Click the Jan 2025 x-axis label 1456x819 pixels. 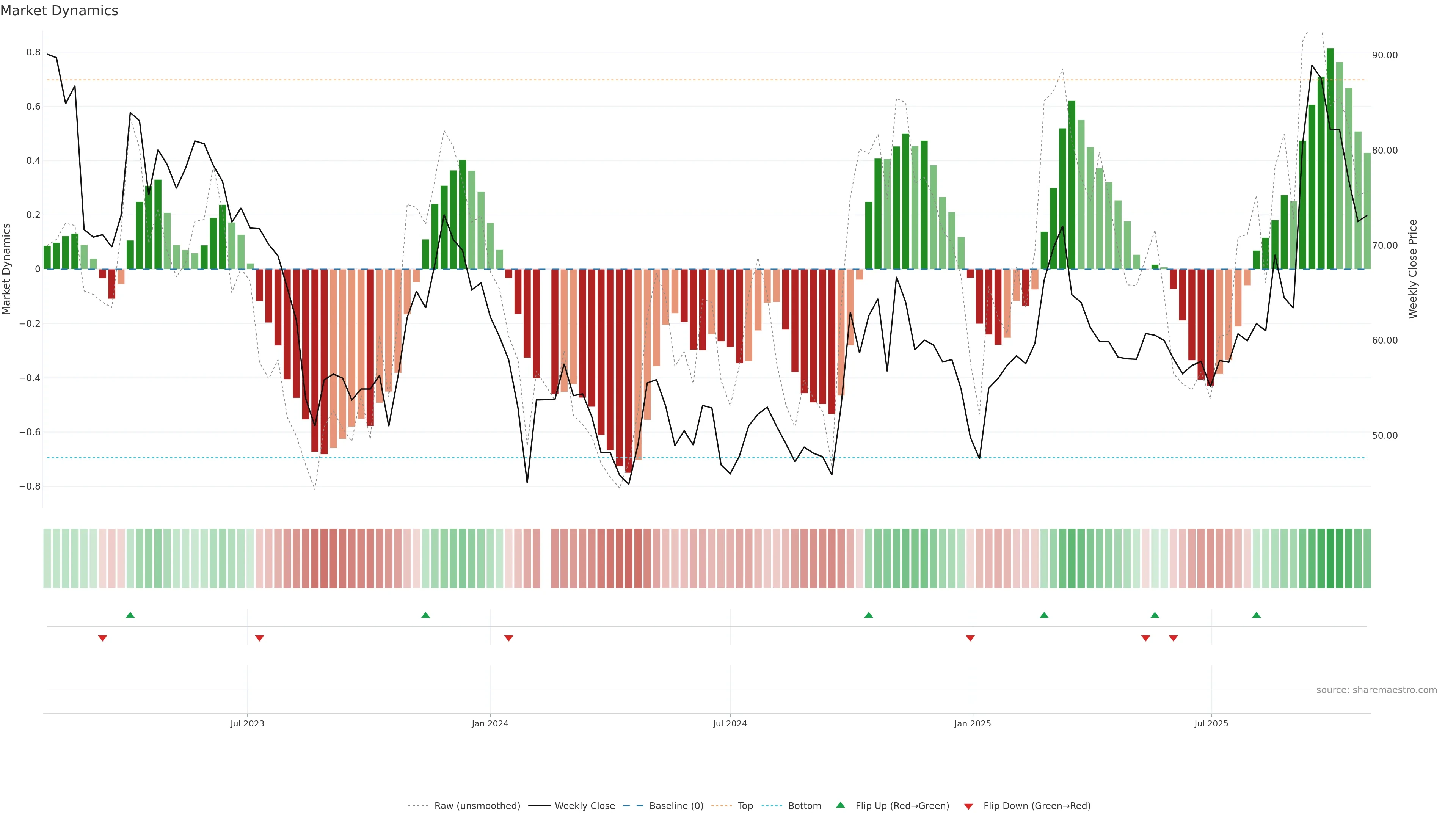click(972, 723)
